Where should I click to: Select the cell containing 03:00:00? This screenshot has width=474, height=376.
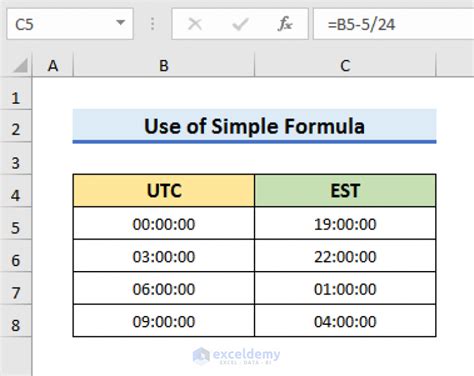(x=164, y=256)
